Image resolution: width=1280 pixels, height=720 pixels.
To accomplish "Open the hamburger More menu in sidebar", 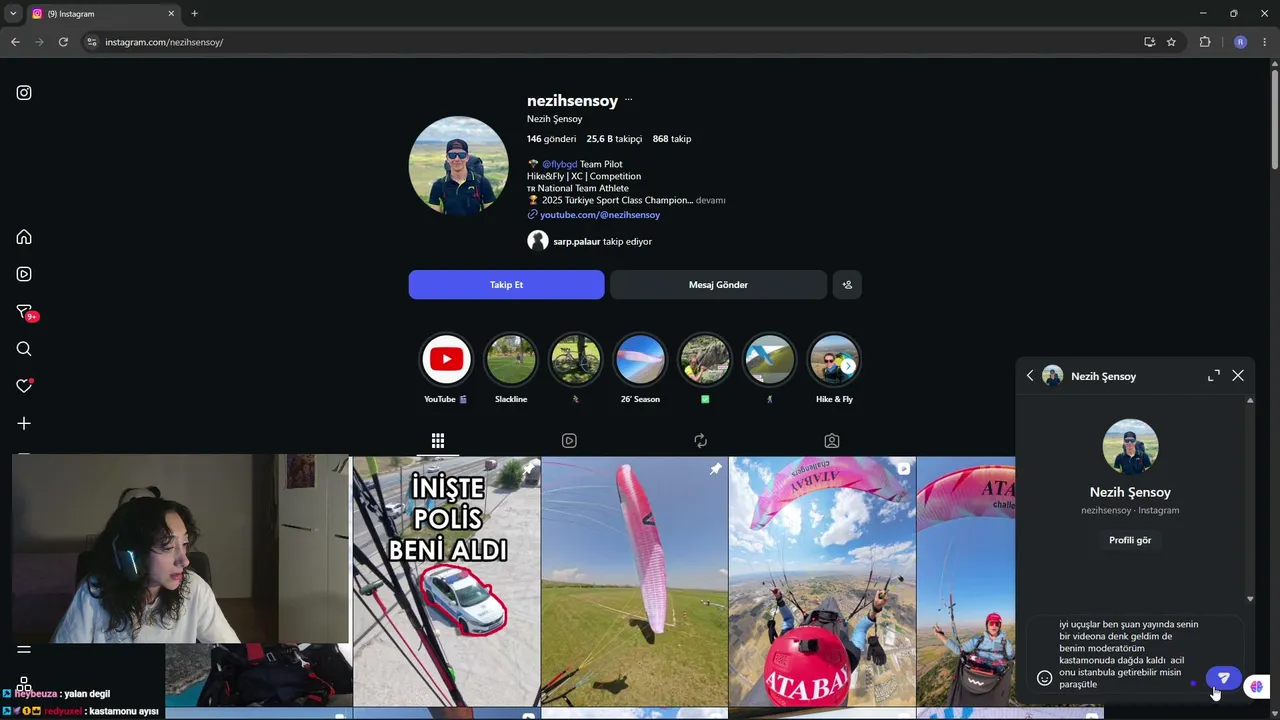I will [24, 649].
